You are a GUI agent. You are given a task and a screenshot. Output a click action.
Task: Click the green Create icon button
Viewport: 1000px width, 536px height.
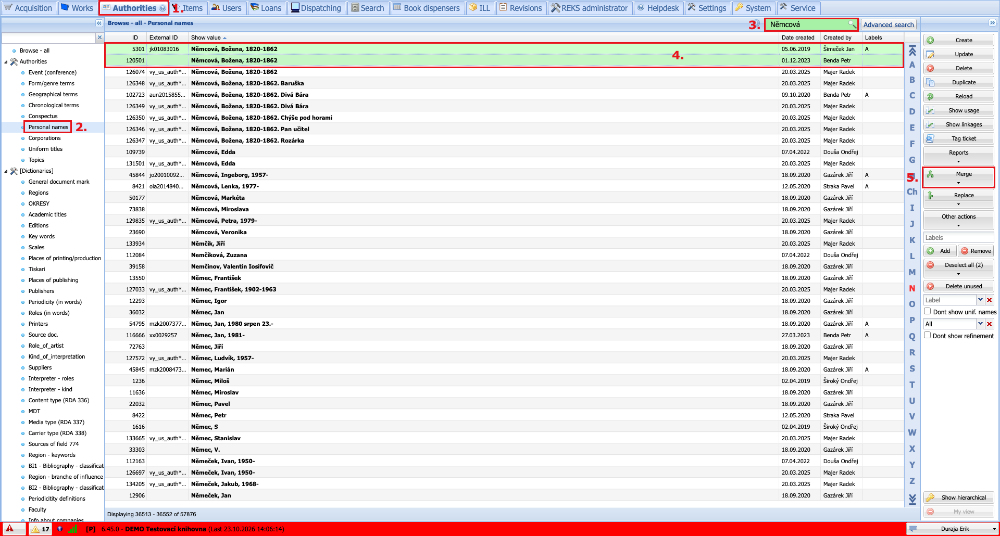(959, 40)
